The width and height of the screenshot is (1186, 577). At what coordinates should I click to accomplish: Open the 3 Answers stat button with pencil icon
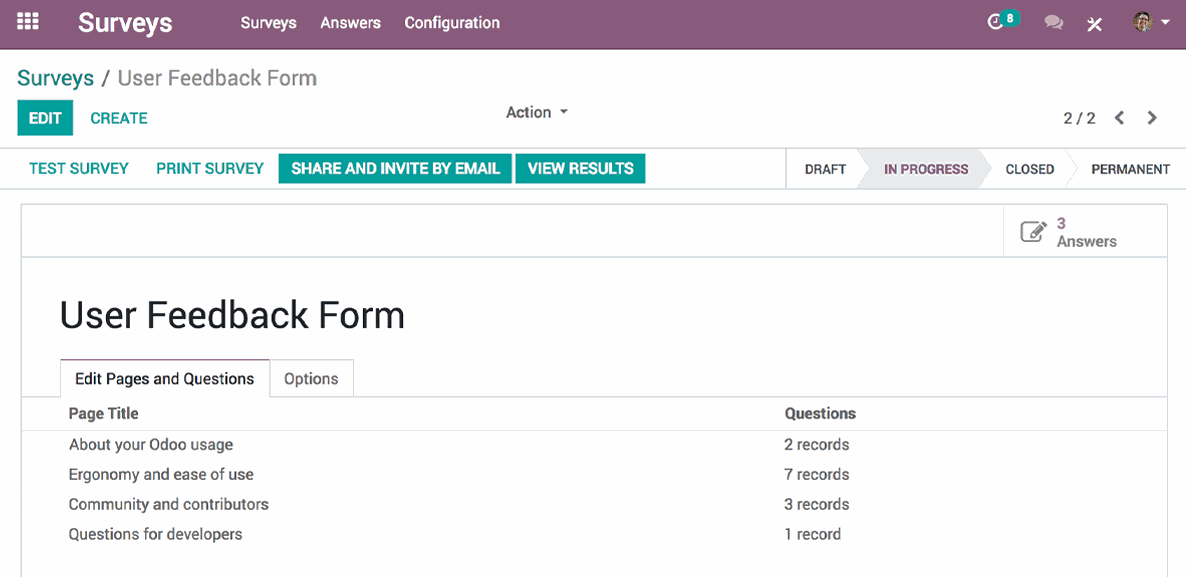tap(1085, 230)
